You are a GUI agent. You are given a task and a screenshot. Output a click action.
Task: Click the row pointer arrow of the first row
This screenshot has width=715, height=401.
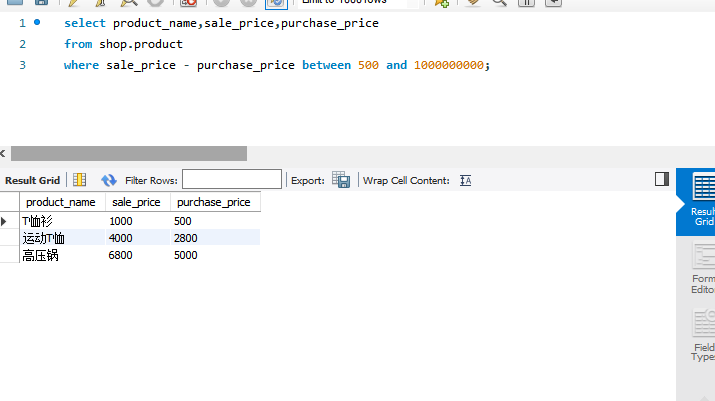(4, 222)
